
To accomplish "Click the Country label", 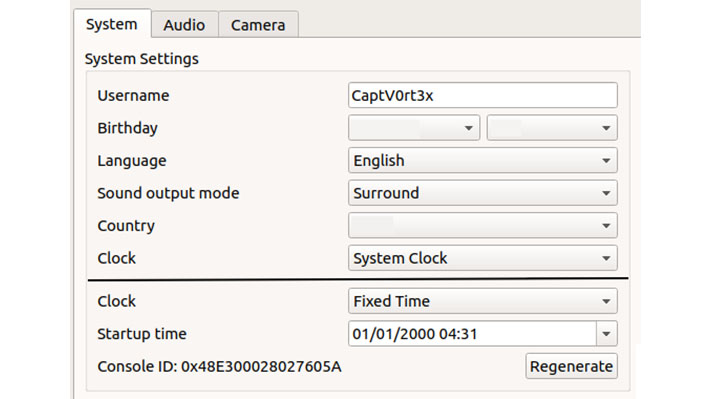I will click(x=126, y=226).
